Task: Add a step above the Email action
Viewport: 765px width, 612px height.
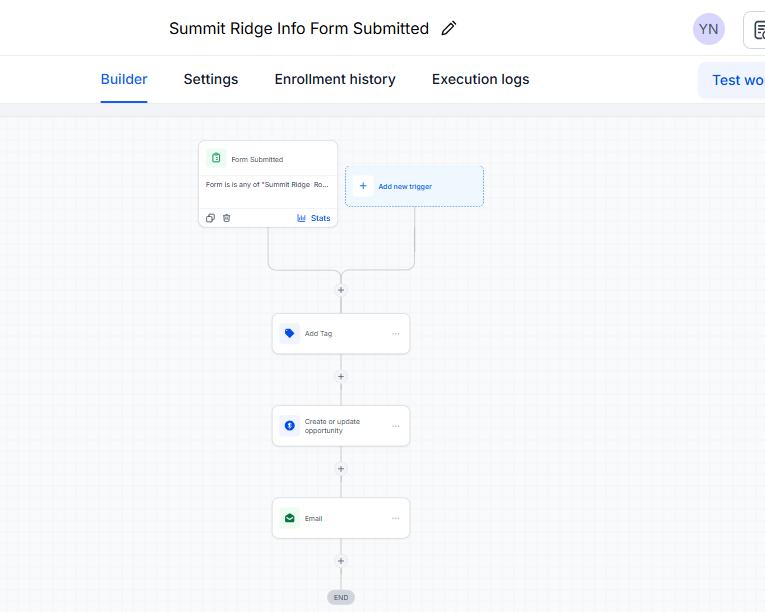Action: pos(341,469)
